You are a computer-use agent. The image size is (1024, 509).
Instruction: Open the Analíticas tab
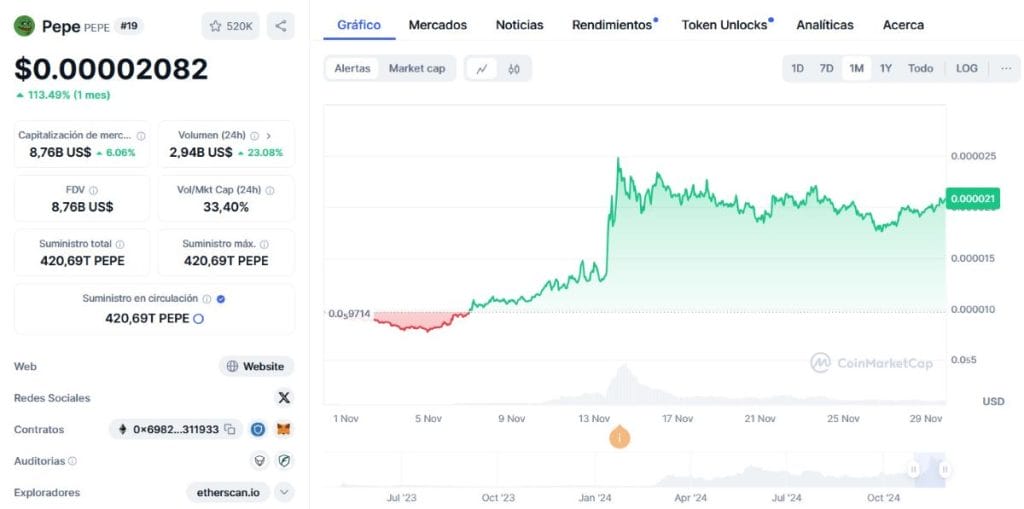(825, 25)
